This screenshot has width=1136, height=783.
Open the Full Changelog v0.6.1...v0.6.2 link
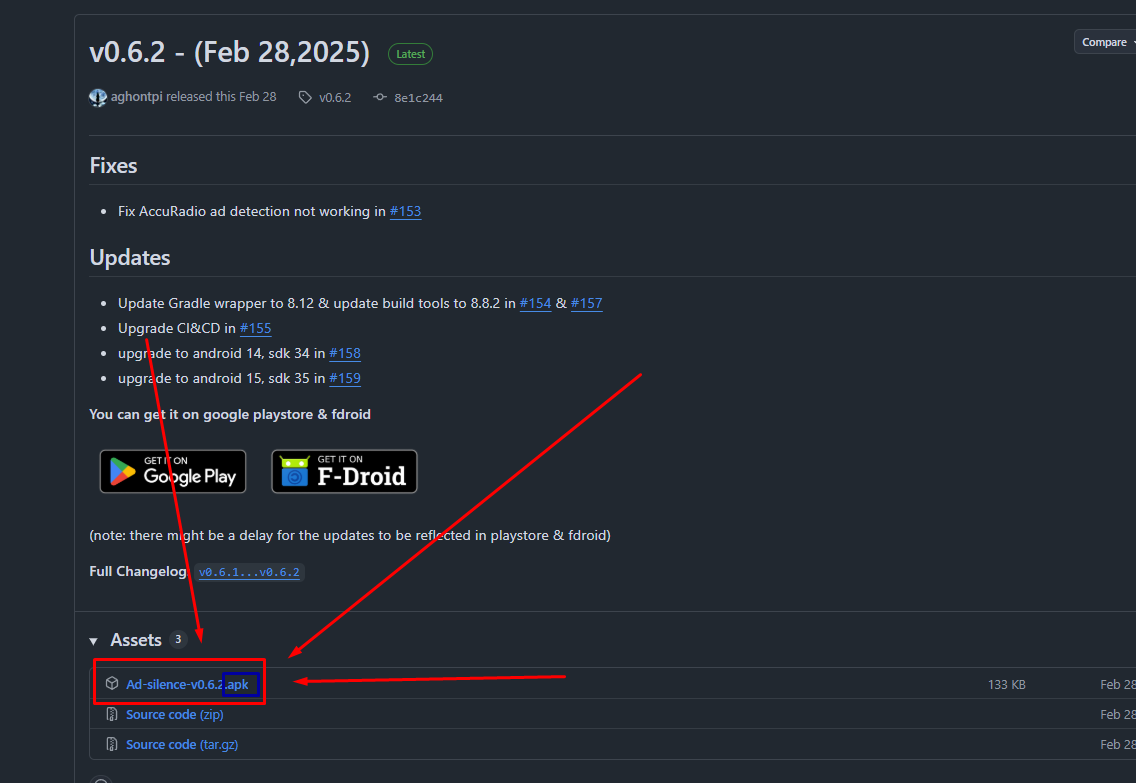pos(249,571)
